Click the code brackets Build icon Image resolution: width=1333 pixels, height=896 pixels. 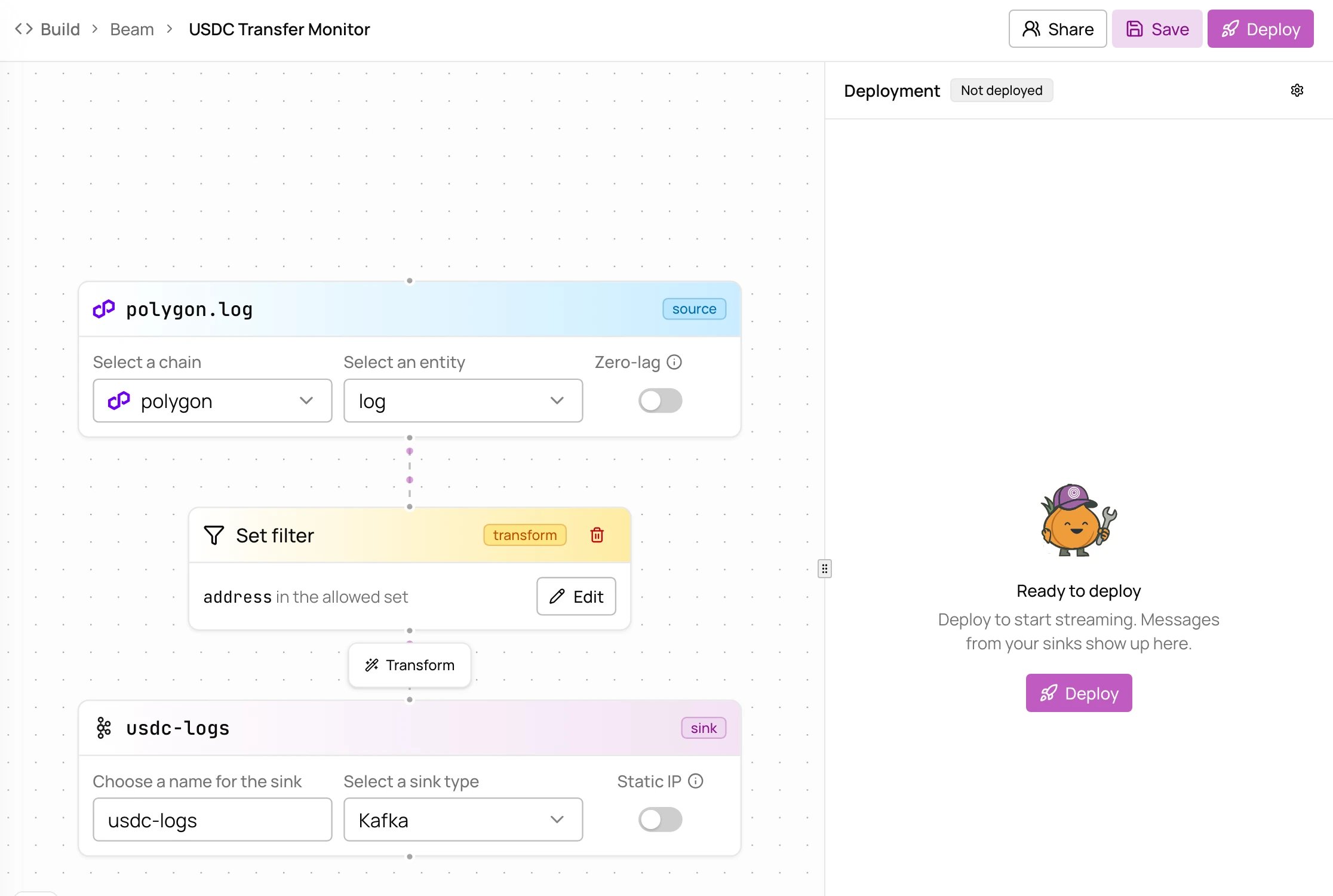[x=24, y=29]
